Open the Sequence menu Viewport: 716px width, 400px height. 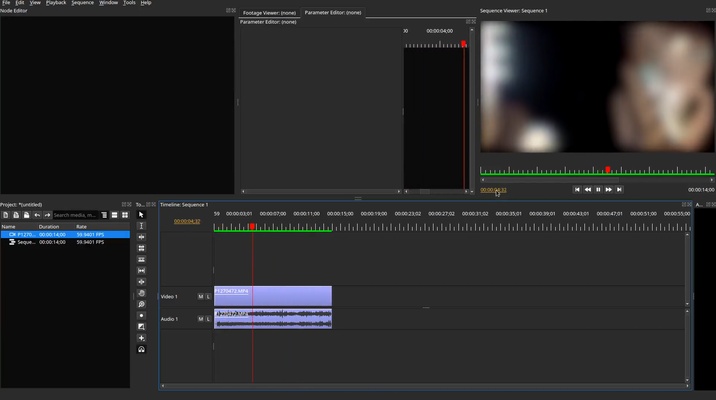[x=83, y=3]
